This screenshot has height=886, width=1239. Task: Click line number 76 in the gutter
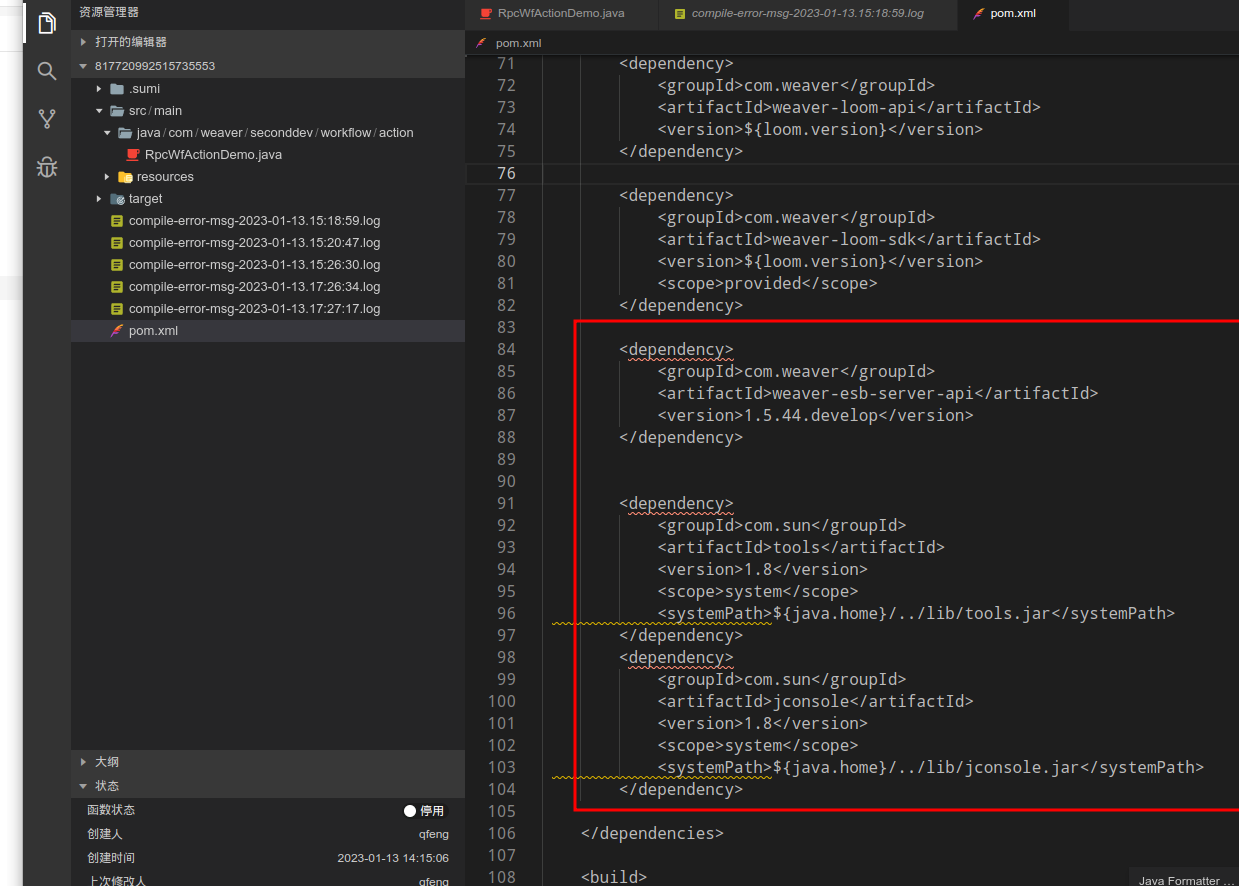(x=506, y=173)
